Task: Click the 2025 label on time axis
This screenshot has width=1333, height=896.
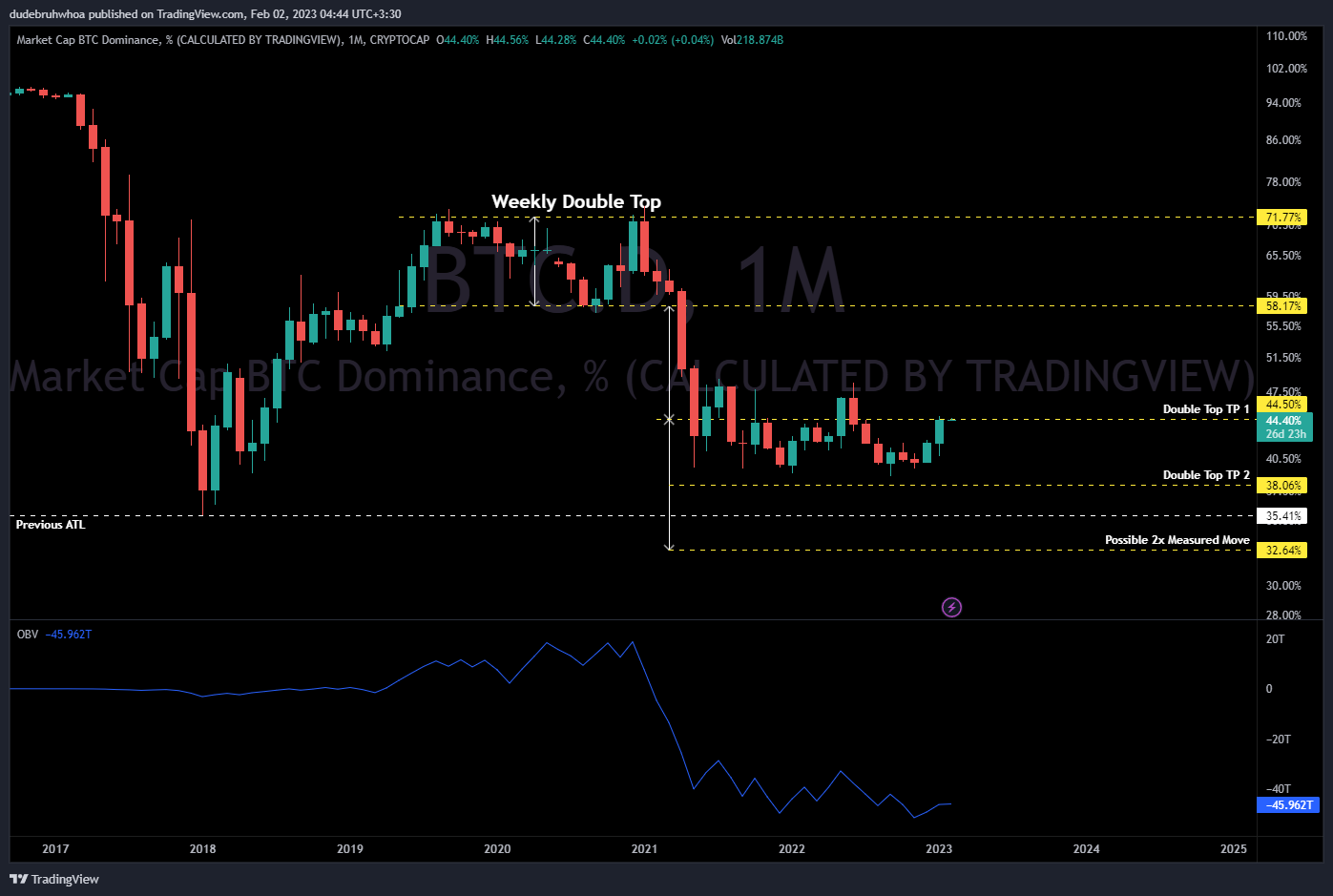Action: tap(1234, 849)
